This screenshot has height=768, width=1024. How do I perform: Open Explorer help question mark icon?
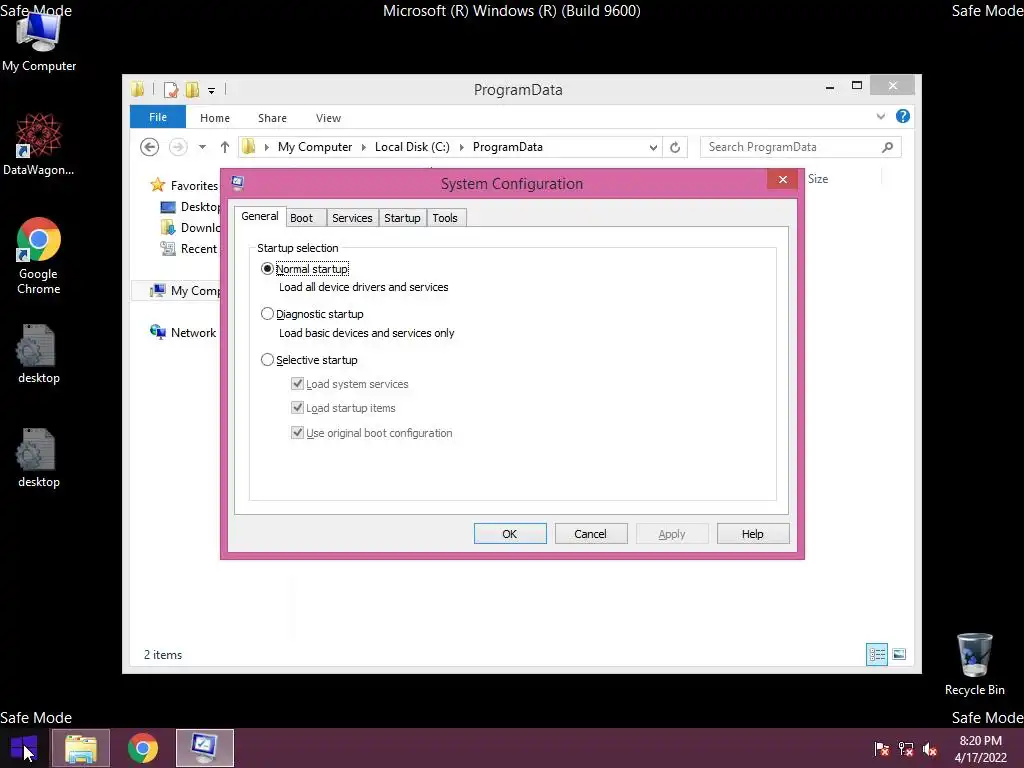click(x=903, y=116)
